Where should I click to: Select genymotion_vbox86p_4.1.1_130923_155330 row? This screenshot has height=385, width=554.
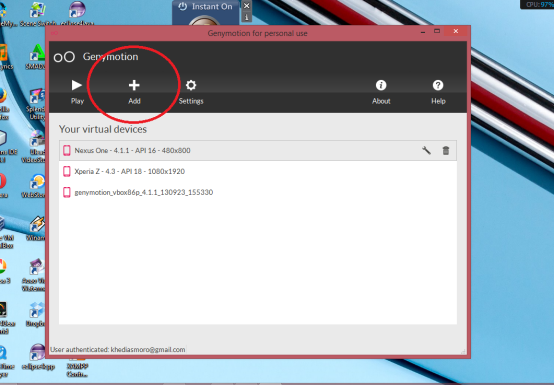pos(258,192)
